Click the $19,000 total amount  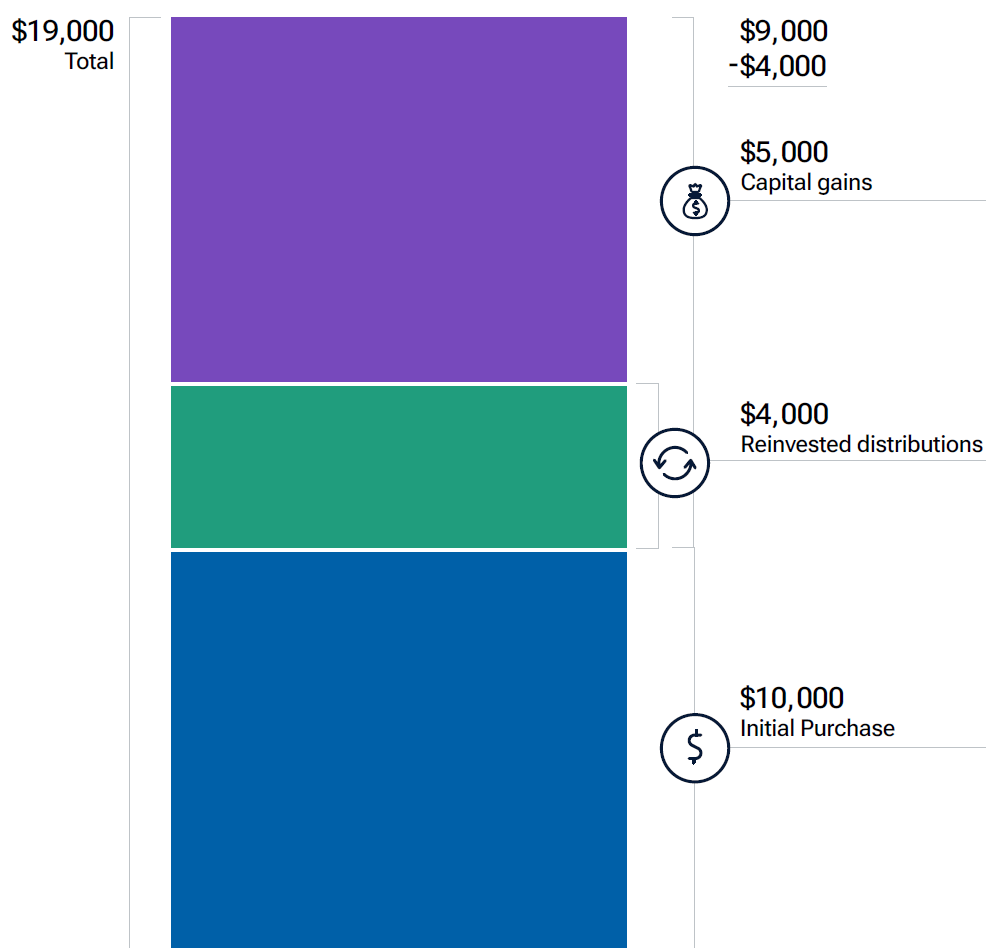[63, 31]
